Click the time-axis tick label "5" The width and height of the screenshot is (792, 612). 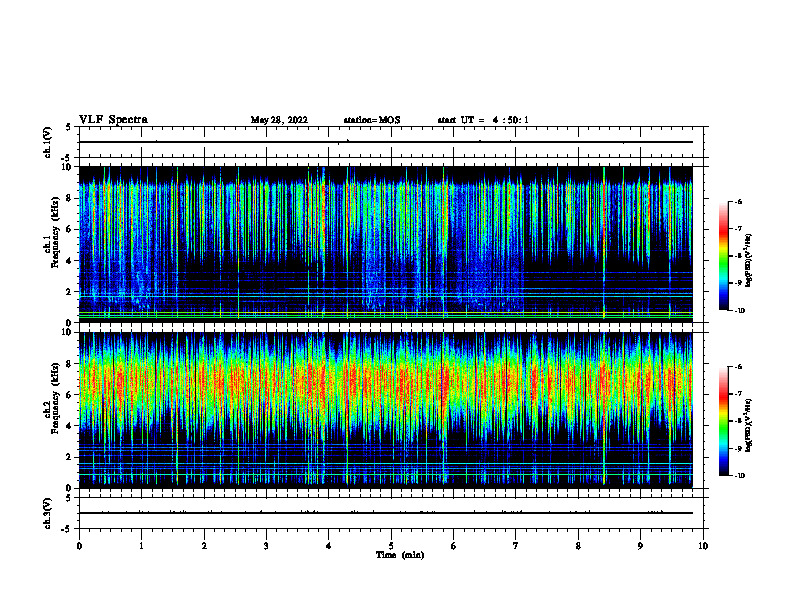click(x=391, y=546)
